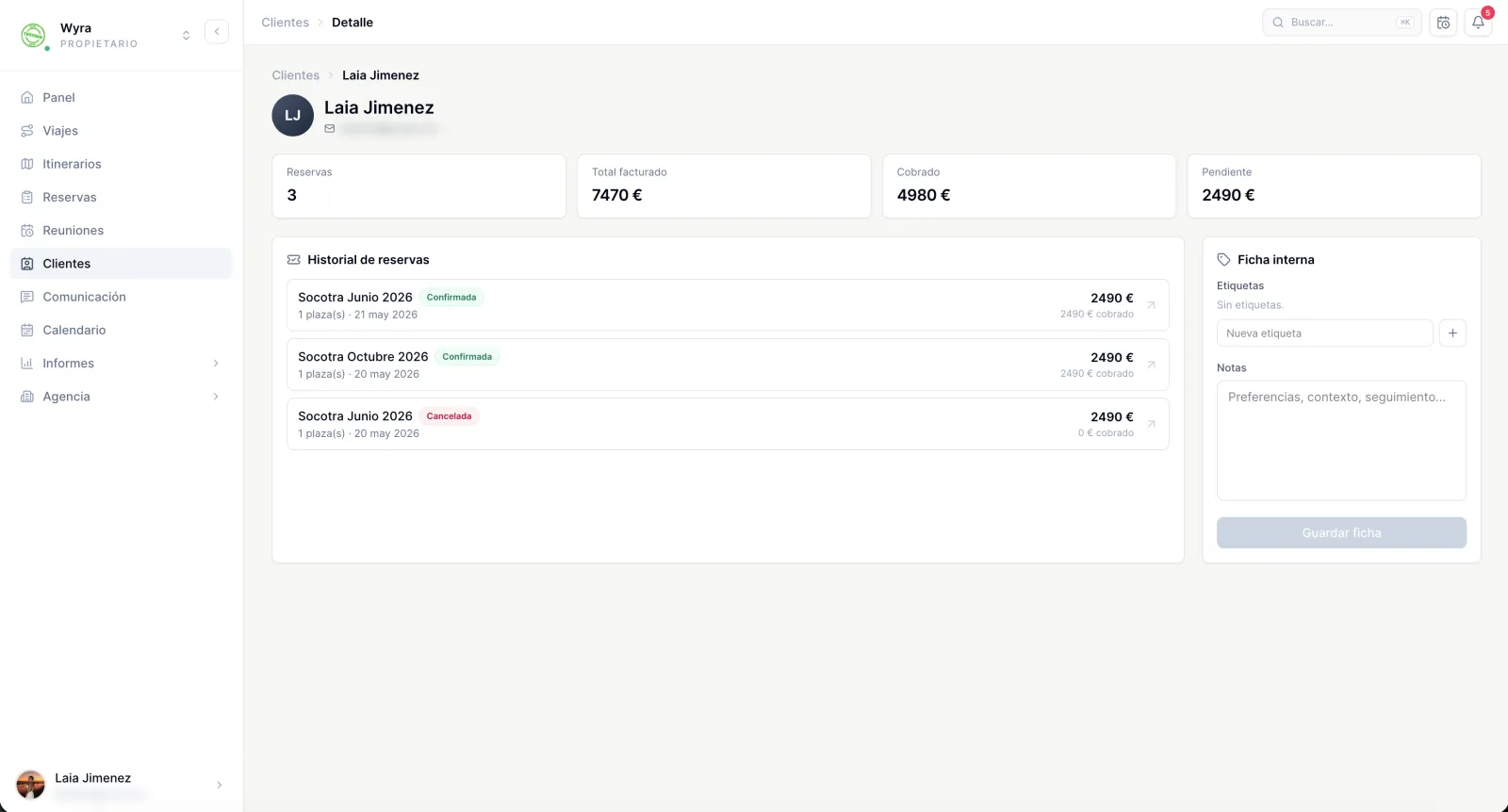
Task: Click the Reuniones calendar-clock icon
Action: 27,231
